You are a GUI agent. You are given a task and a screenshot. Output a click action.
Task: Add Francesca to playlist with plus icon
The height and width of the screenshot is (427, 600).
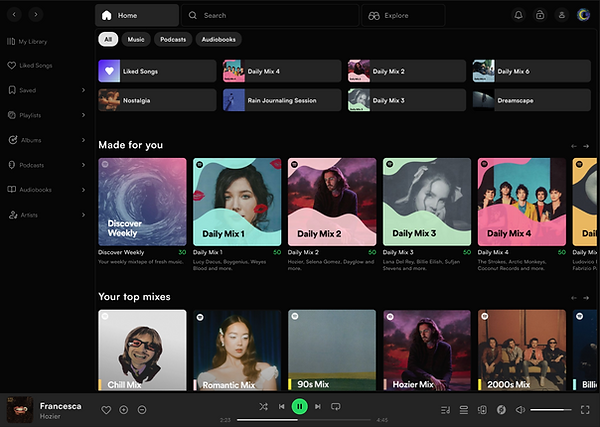(124, 410)
